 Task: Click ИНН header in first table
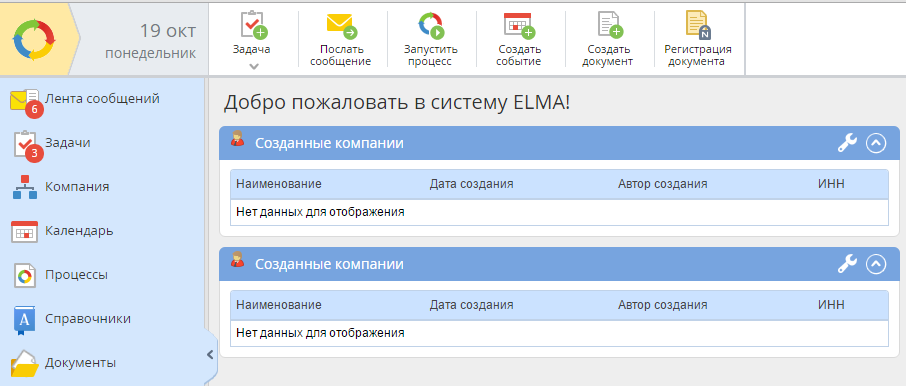[831, 184]
